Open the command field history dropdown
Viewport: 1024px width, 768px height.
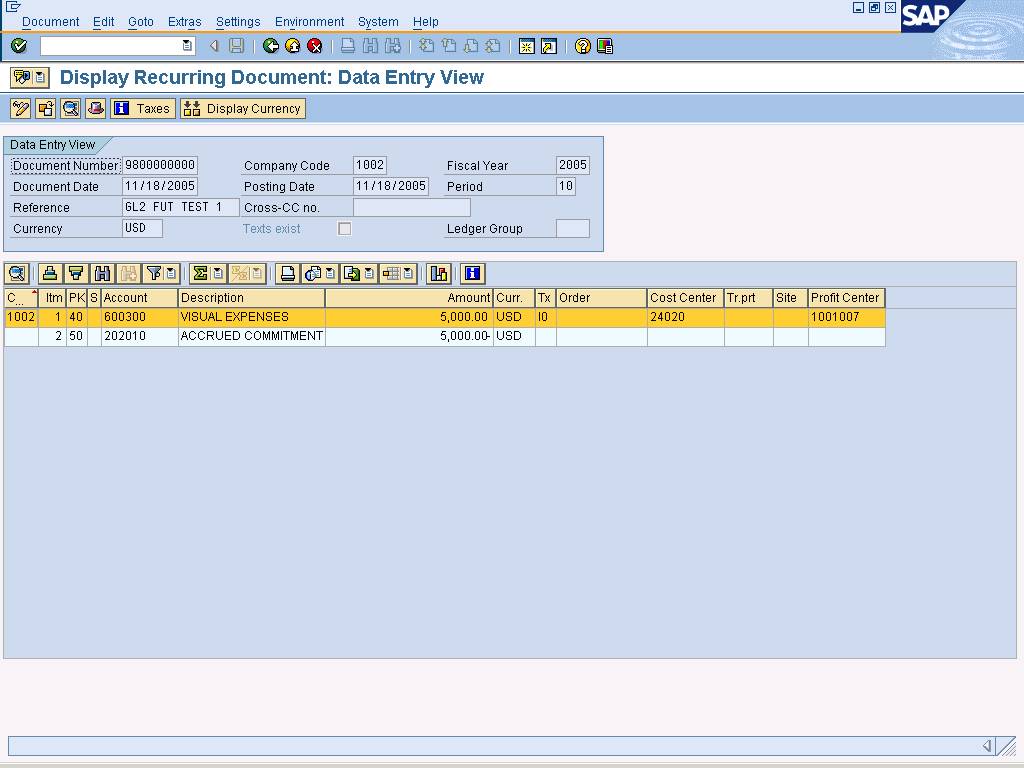187,46
